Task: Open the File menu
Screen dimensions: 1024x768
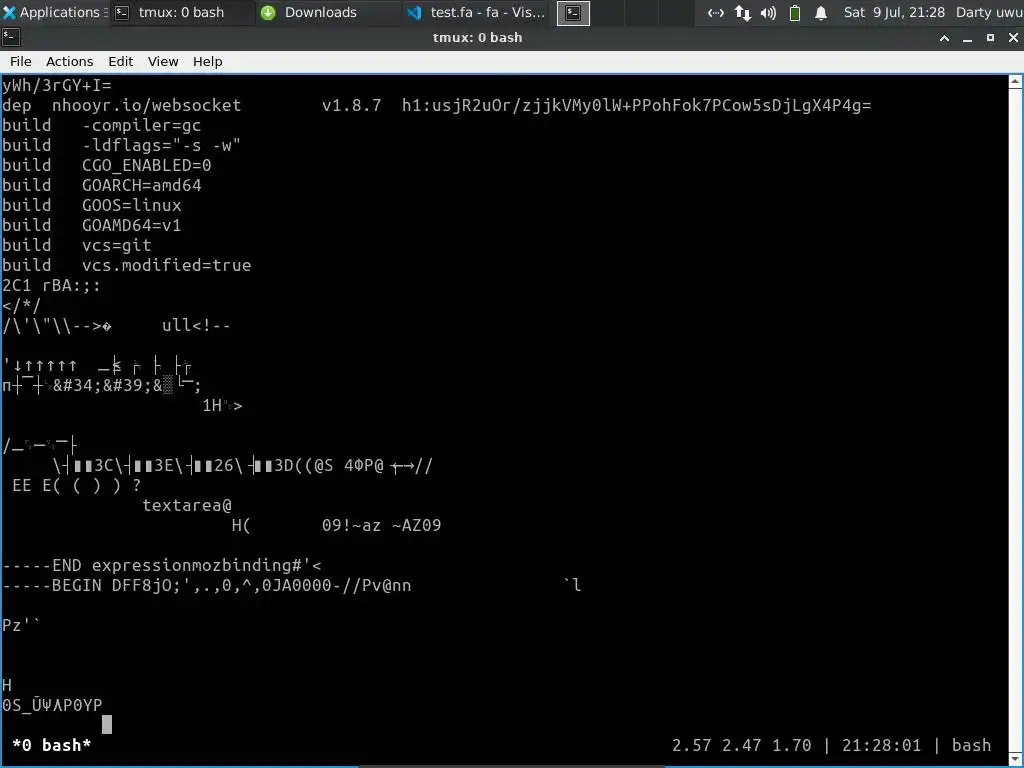Action: click(x=20, y=61)
